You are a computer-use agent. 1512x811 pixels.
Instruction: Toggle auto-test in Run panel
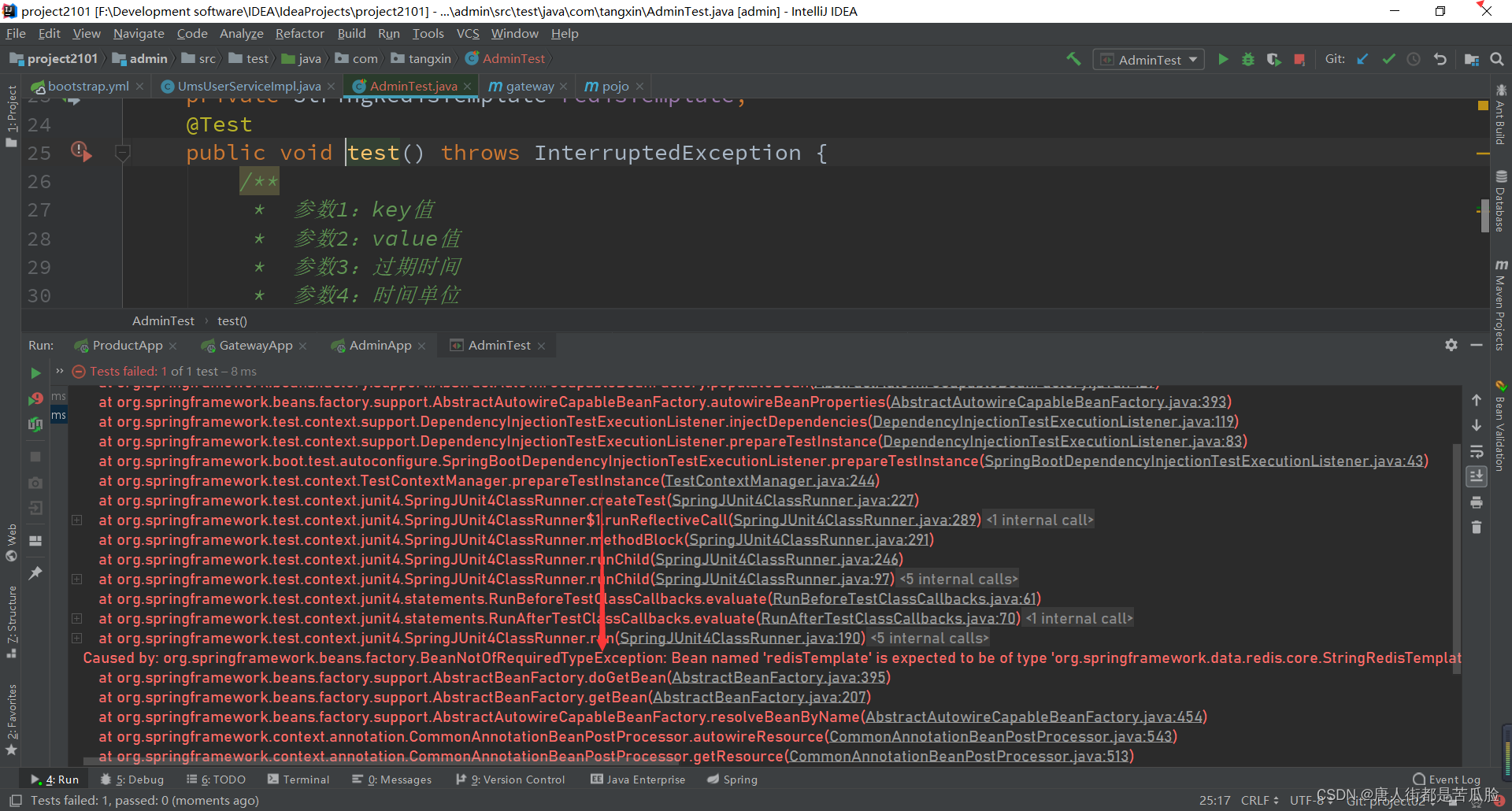[35, 425]
